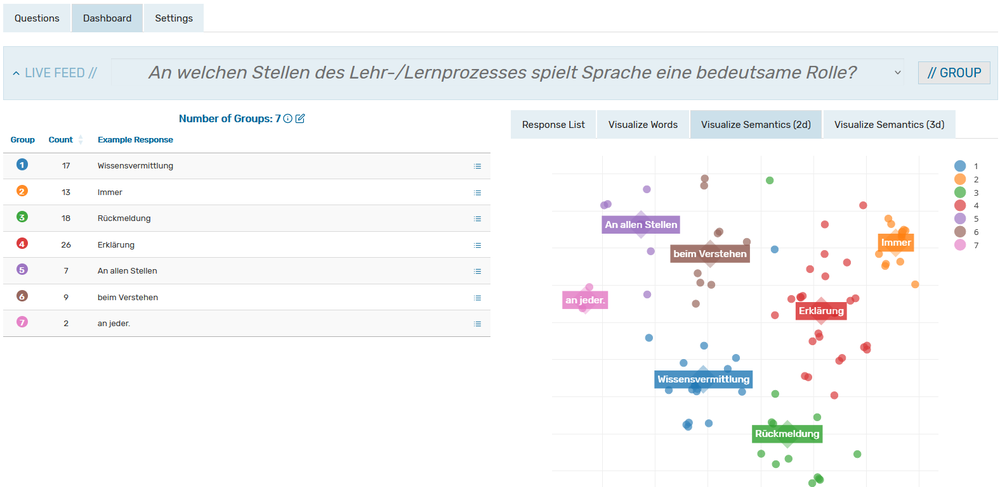The width and height of the screenshot is (1000, 487).
Task: Click list icon for An allen Stellen
Action: click(x=478, y=271)
